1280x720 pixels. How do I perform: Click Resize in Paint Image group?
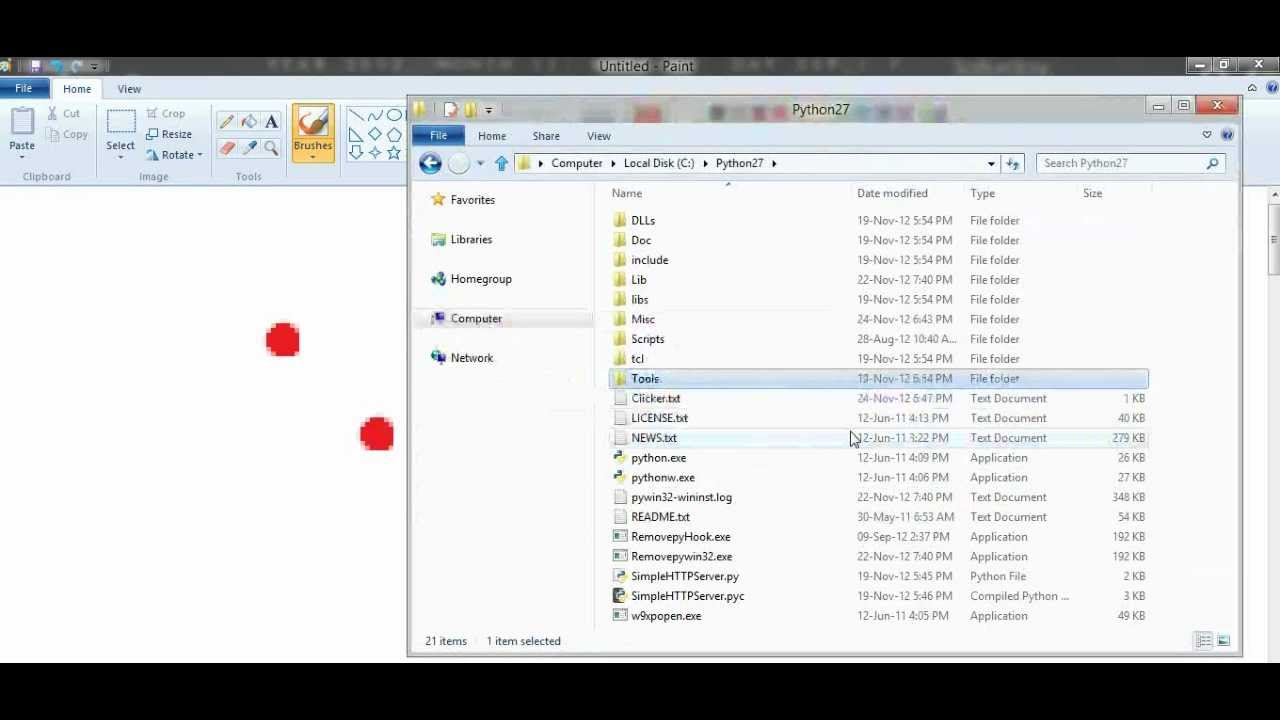pos(169,134)
